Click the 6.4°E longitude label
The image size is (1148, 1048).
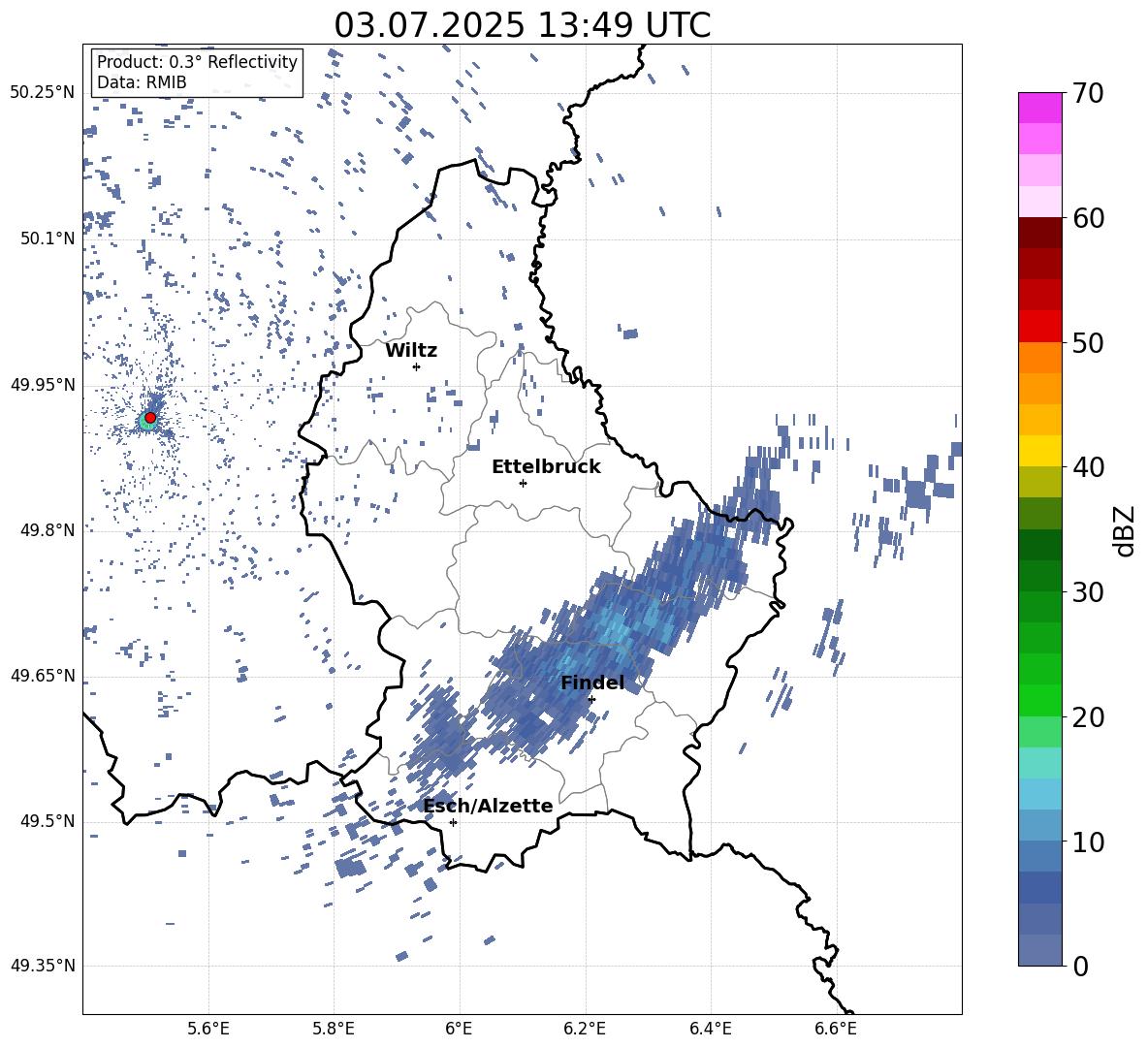coord(710,1029)
